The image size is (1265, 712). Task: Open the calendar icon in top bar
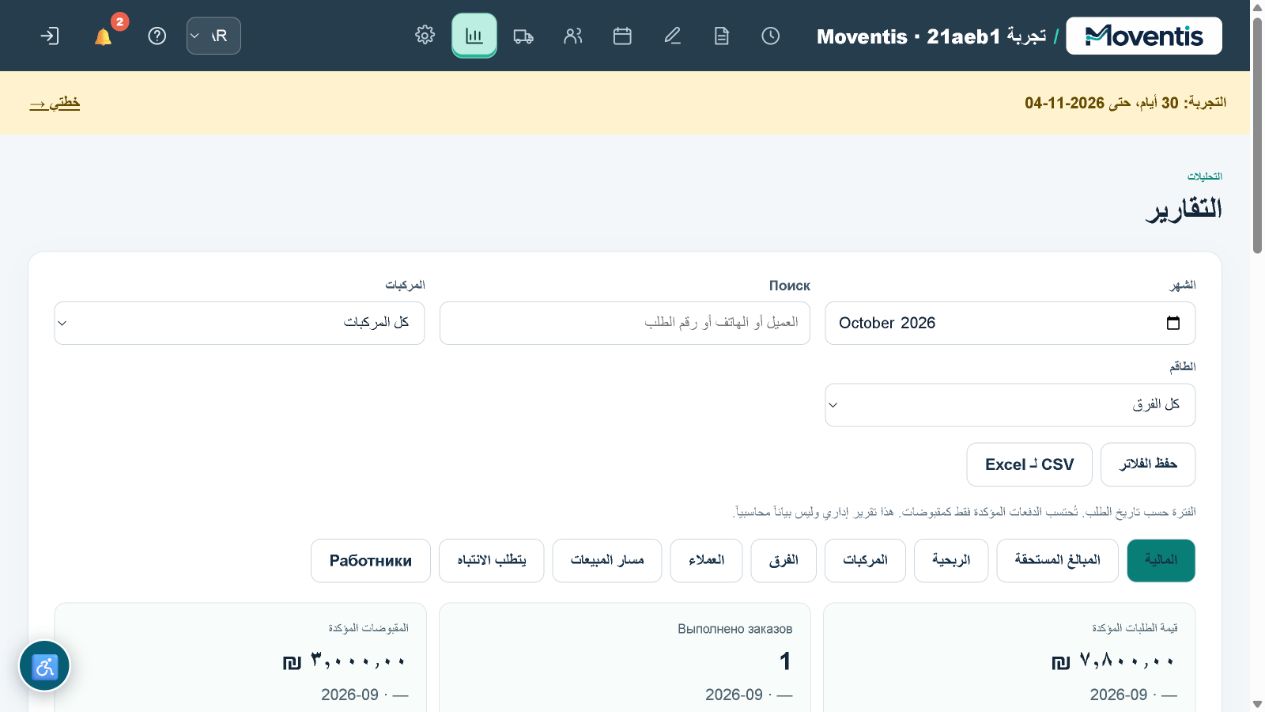(x=622, y=36)
